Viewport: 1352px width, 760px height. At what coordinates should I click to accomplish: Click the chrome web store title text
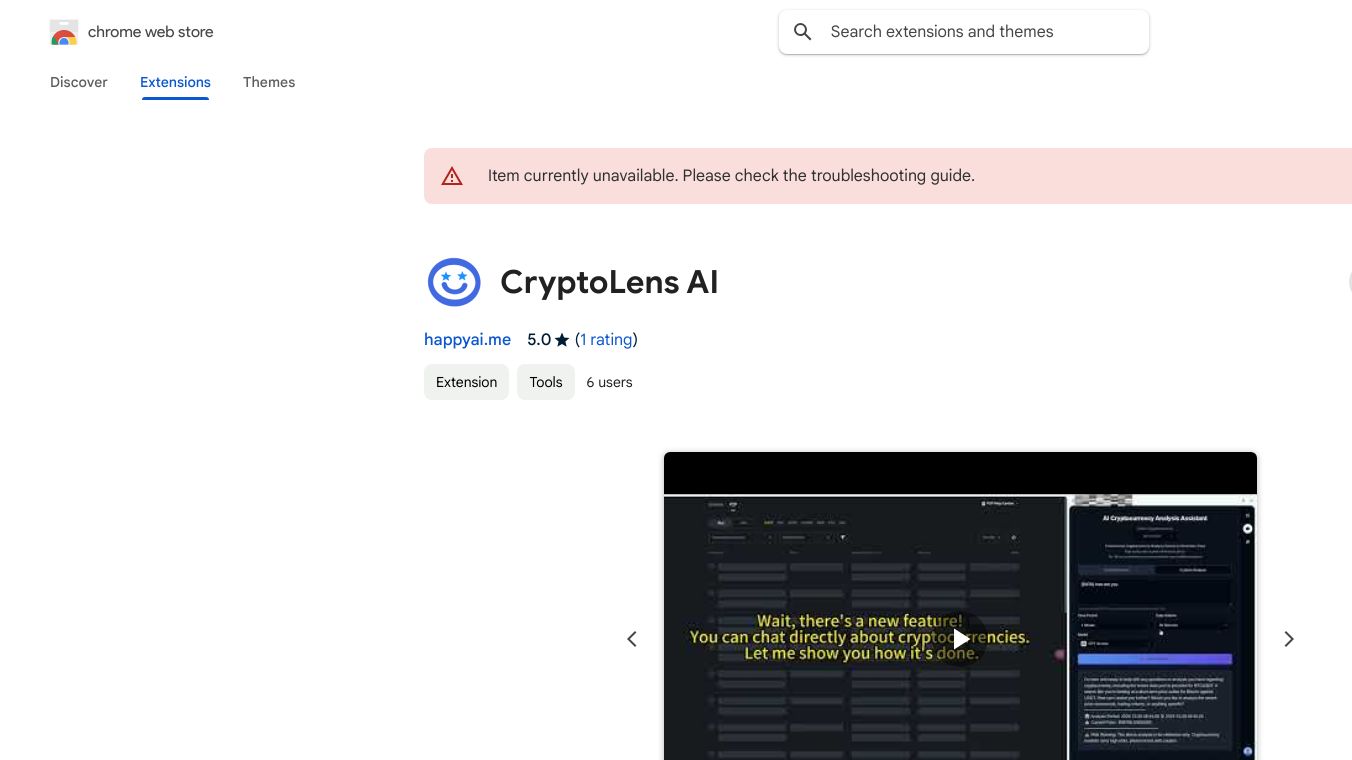[151, 32]
